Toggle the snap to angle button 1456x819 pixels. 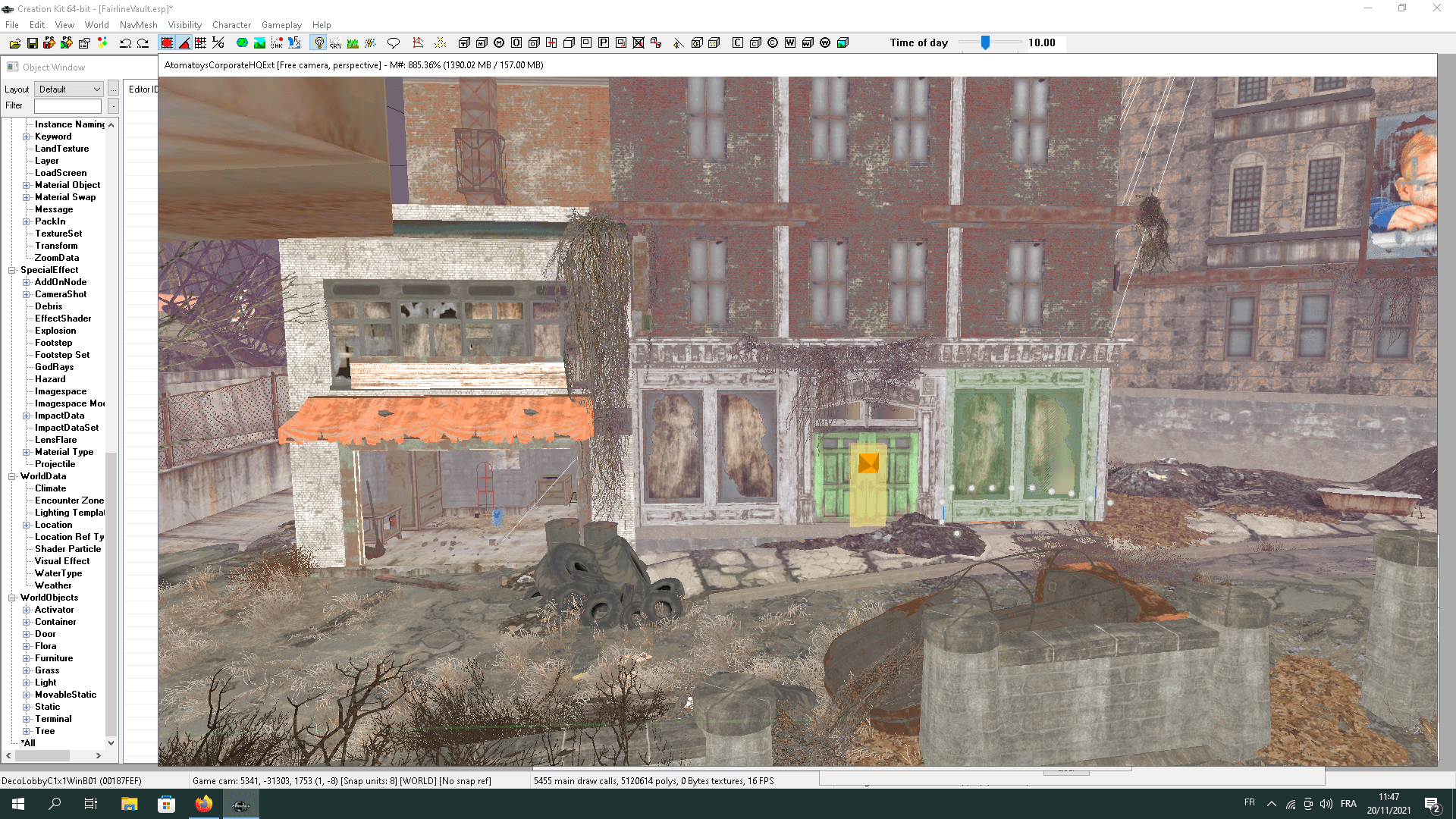[184, 43]
